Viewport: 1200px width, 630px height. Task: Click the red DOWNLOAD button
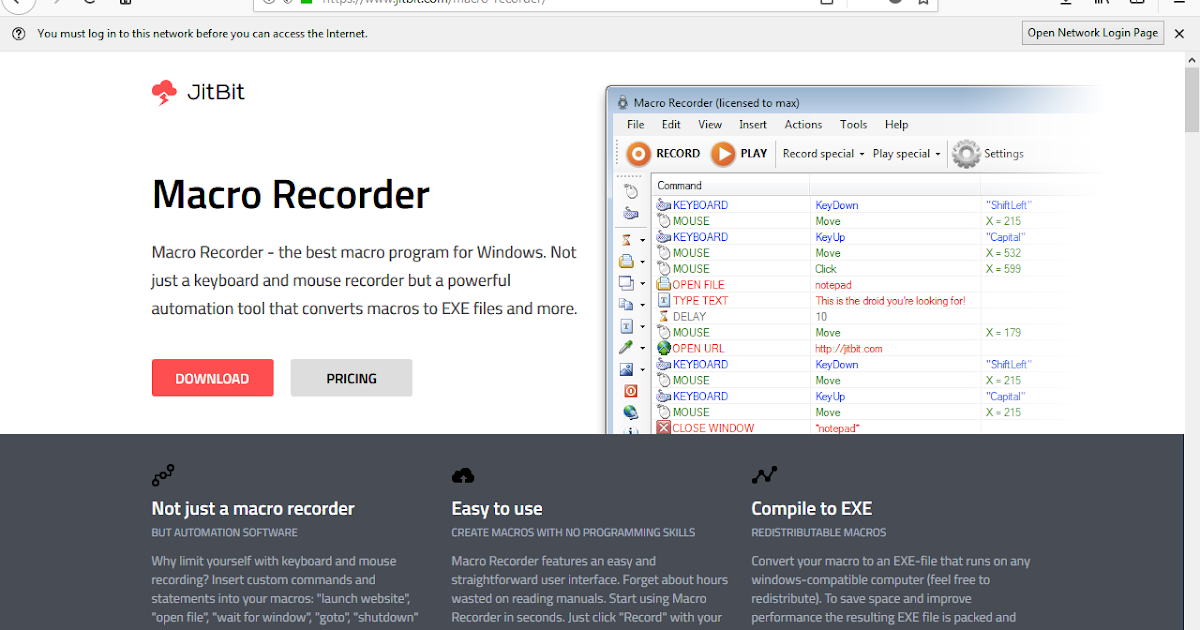[x=212, y=378]
